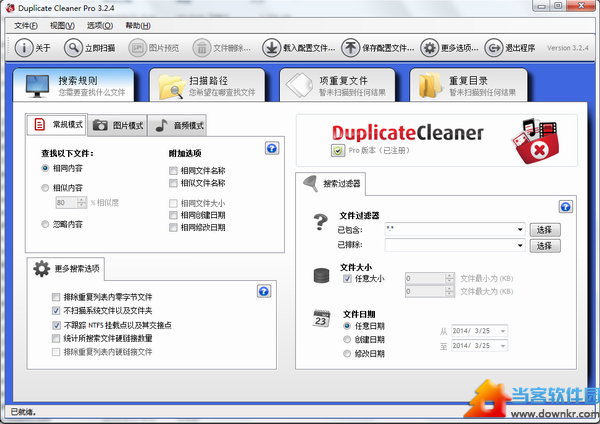
Task: Expand the 已包含 filter dropdown
Action: 520,229
